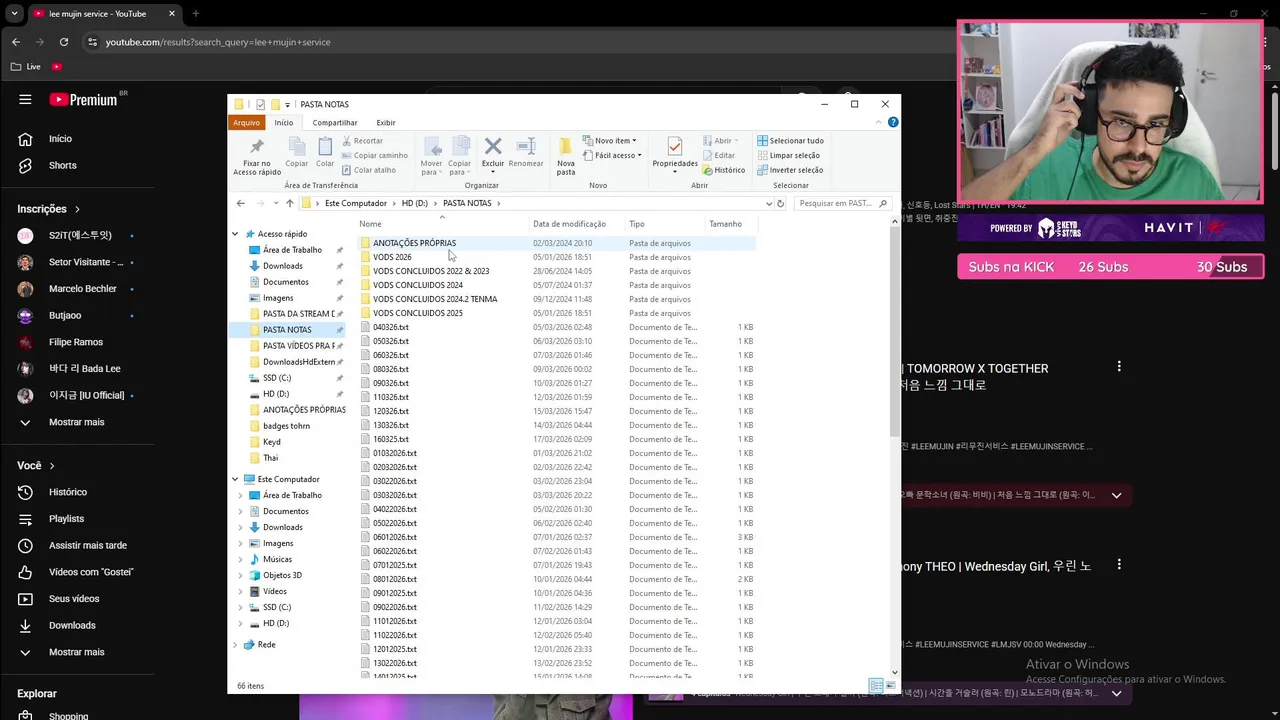Click Histórico in the Abrir group

pos(723,170)
